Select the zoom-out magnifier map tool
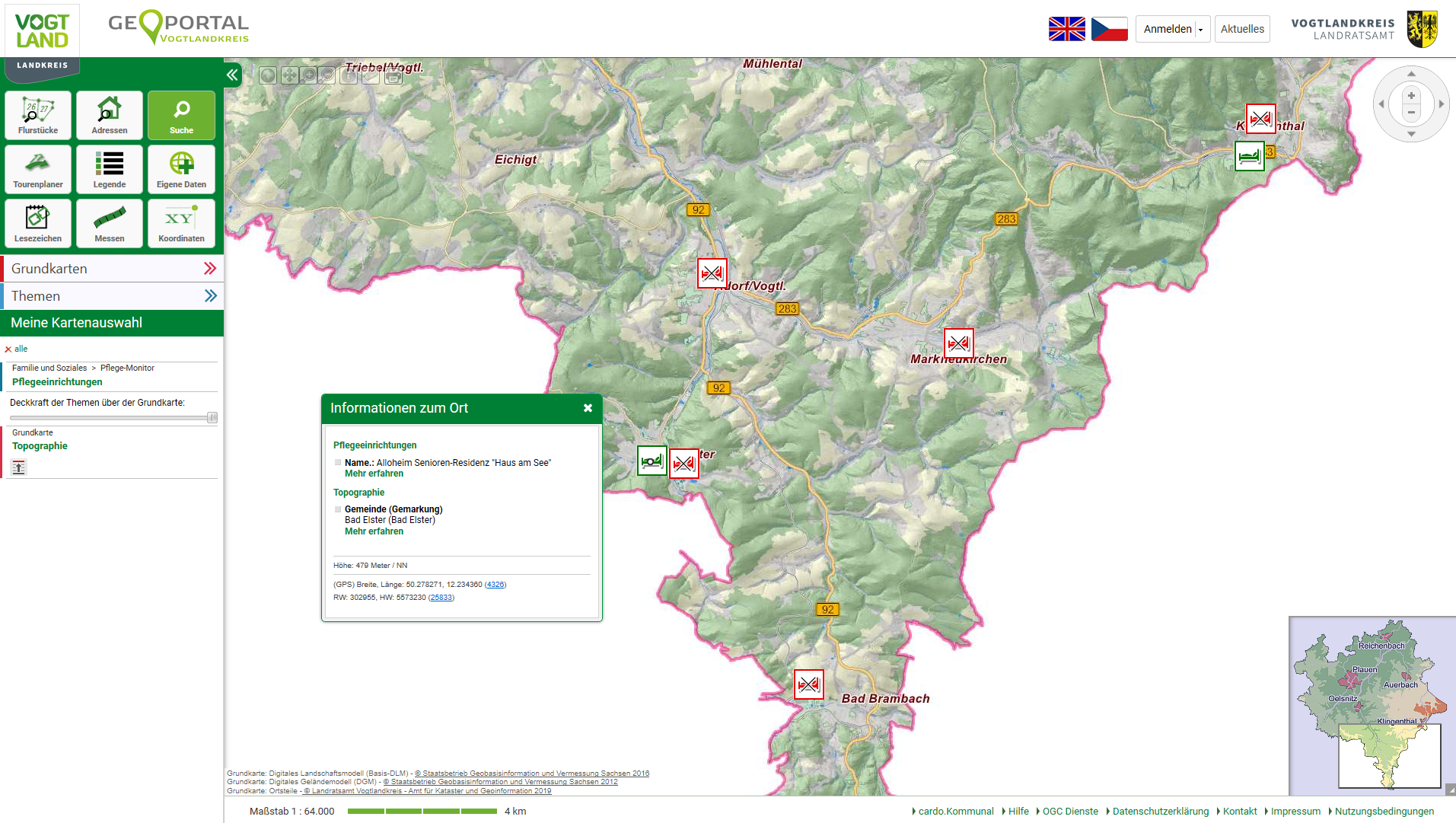Viewport: 1456px width, 823px height. pyautogui.click(x=327, y=75)
